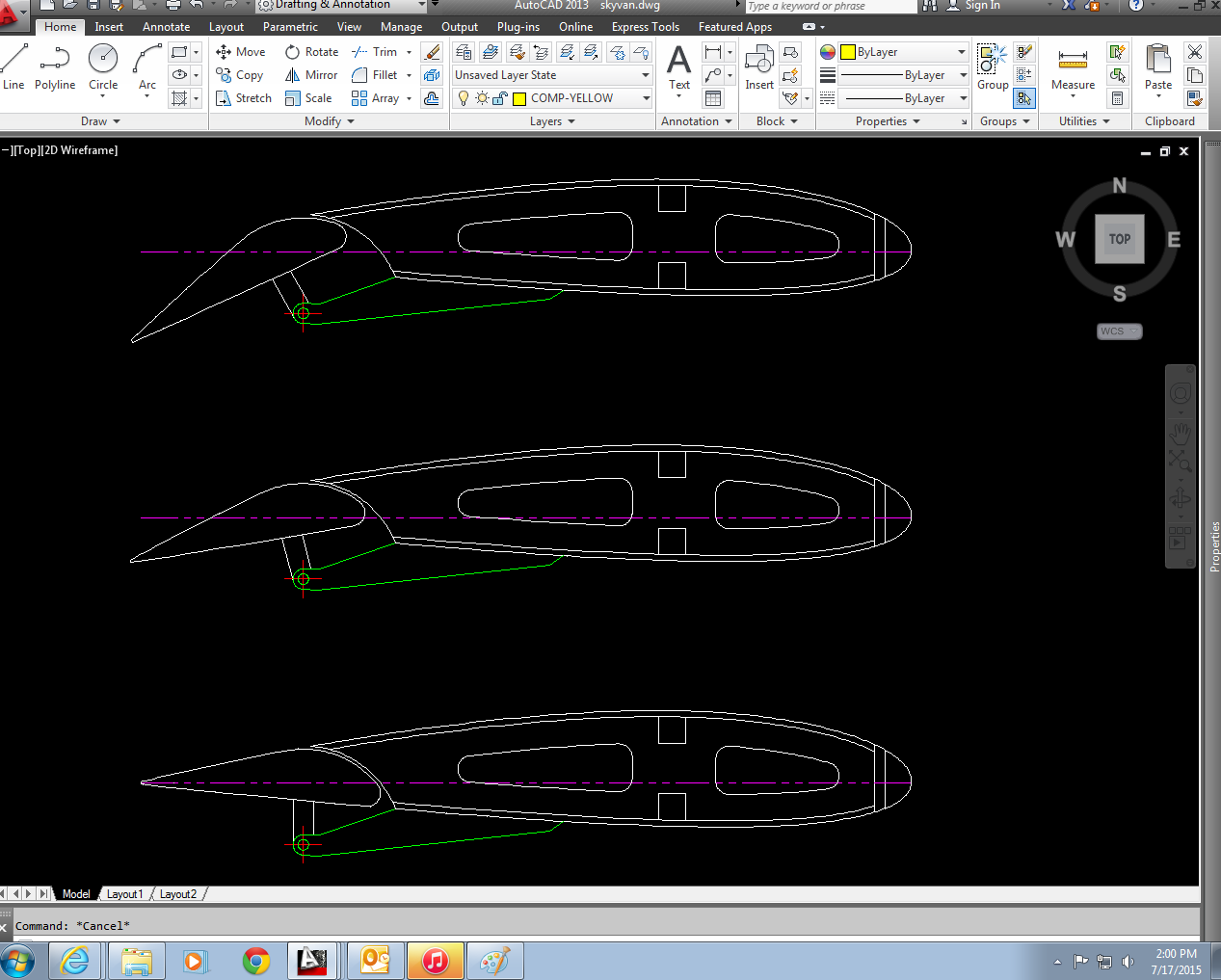Viewport: 1221px width, 980px height.
Task: Open the ByLayer color dropdown
Action: point(903,52)
